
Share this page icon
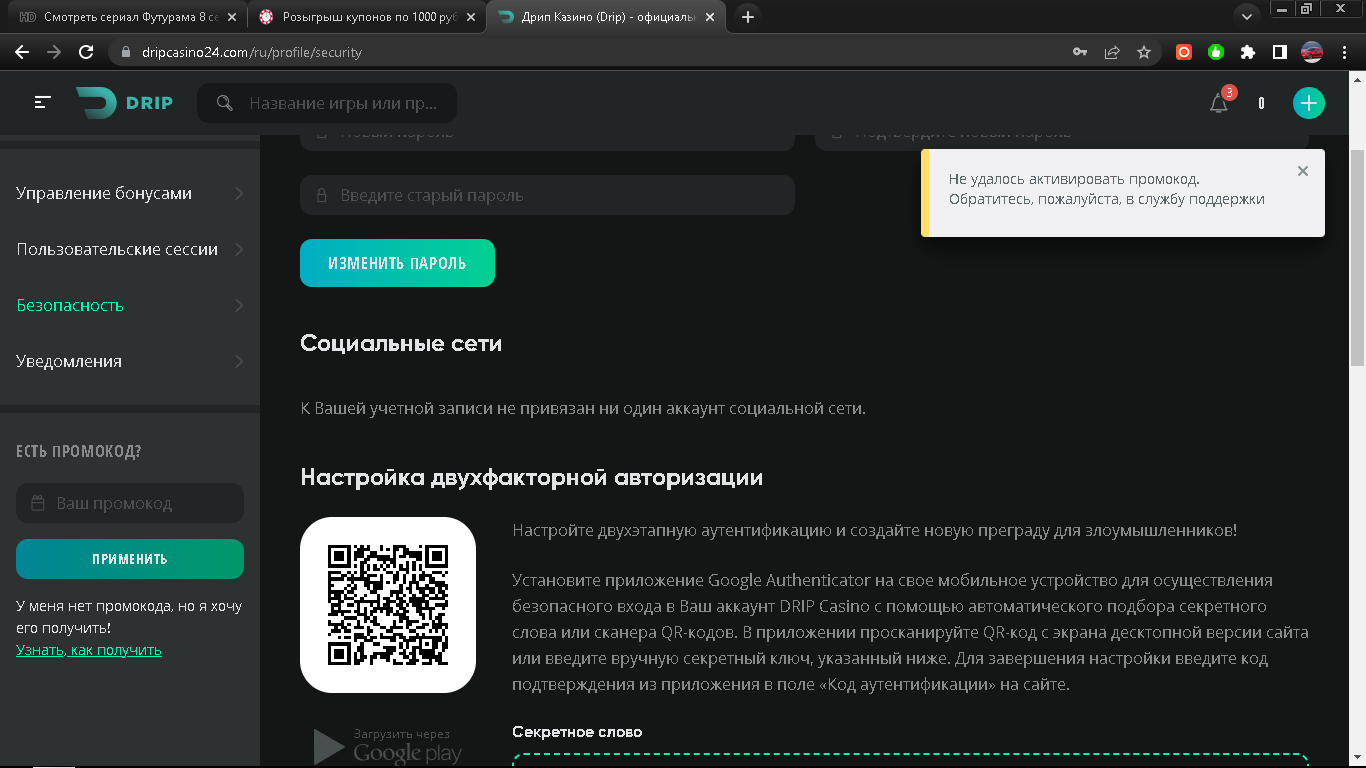[1112, 52]
